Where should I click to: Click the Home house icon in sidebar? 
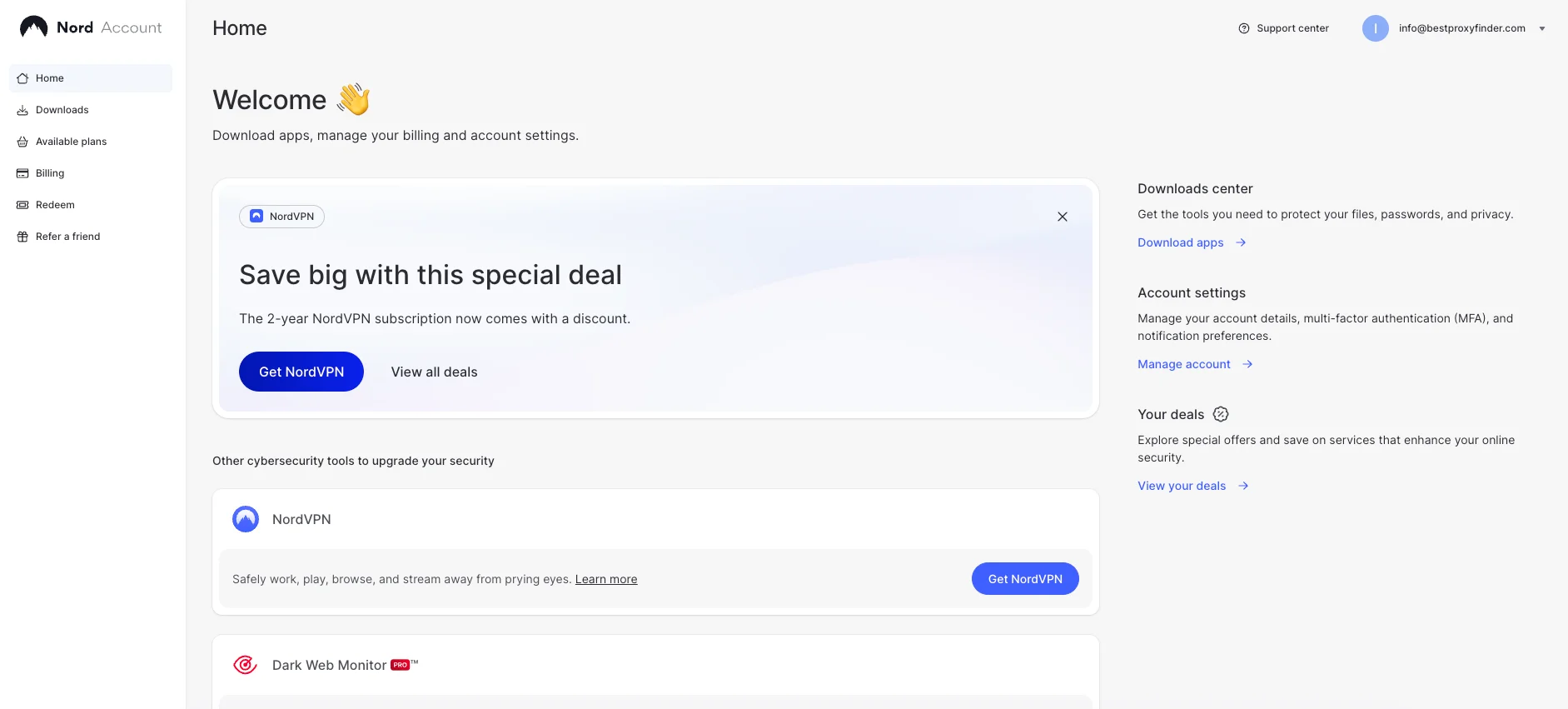(22, 78)
